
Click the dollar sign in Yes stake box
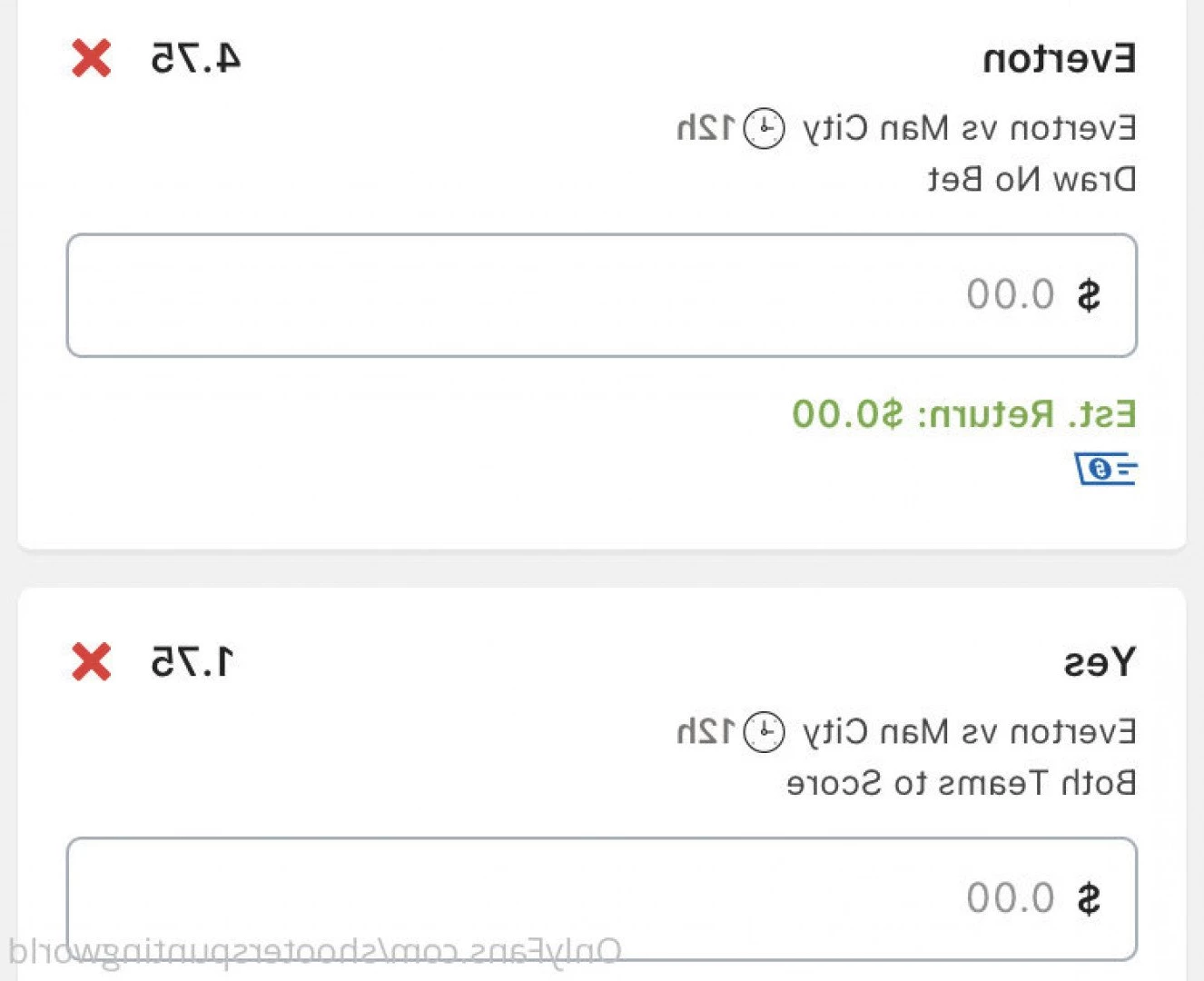[x=1088, y=898]
